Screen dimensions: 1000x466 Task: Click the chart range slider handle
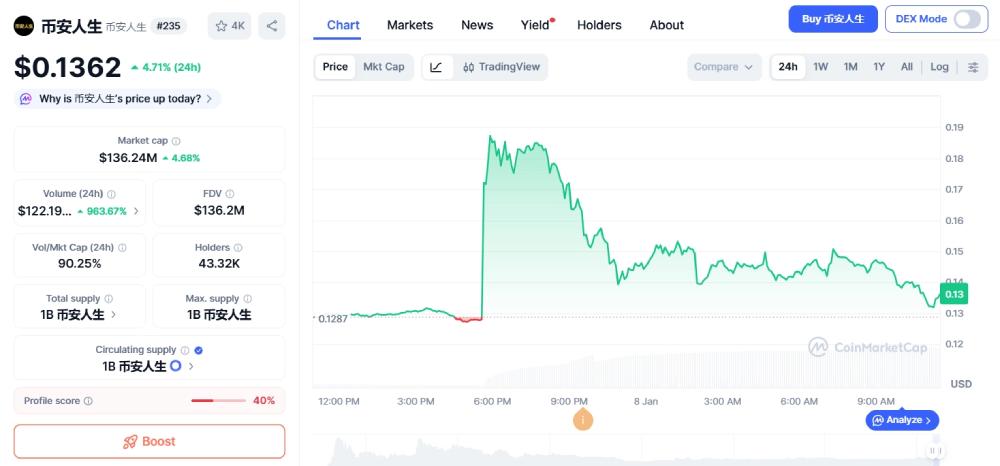tap(935, 451)
